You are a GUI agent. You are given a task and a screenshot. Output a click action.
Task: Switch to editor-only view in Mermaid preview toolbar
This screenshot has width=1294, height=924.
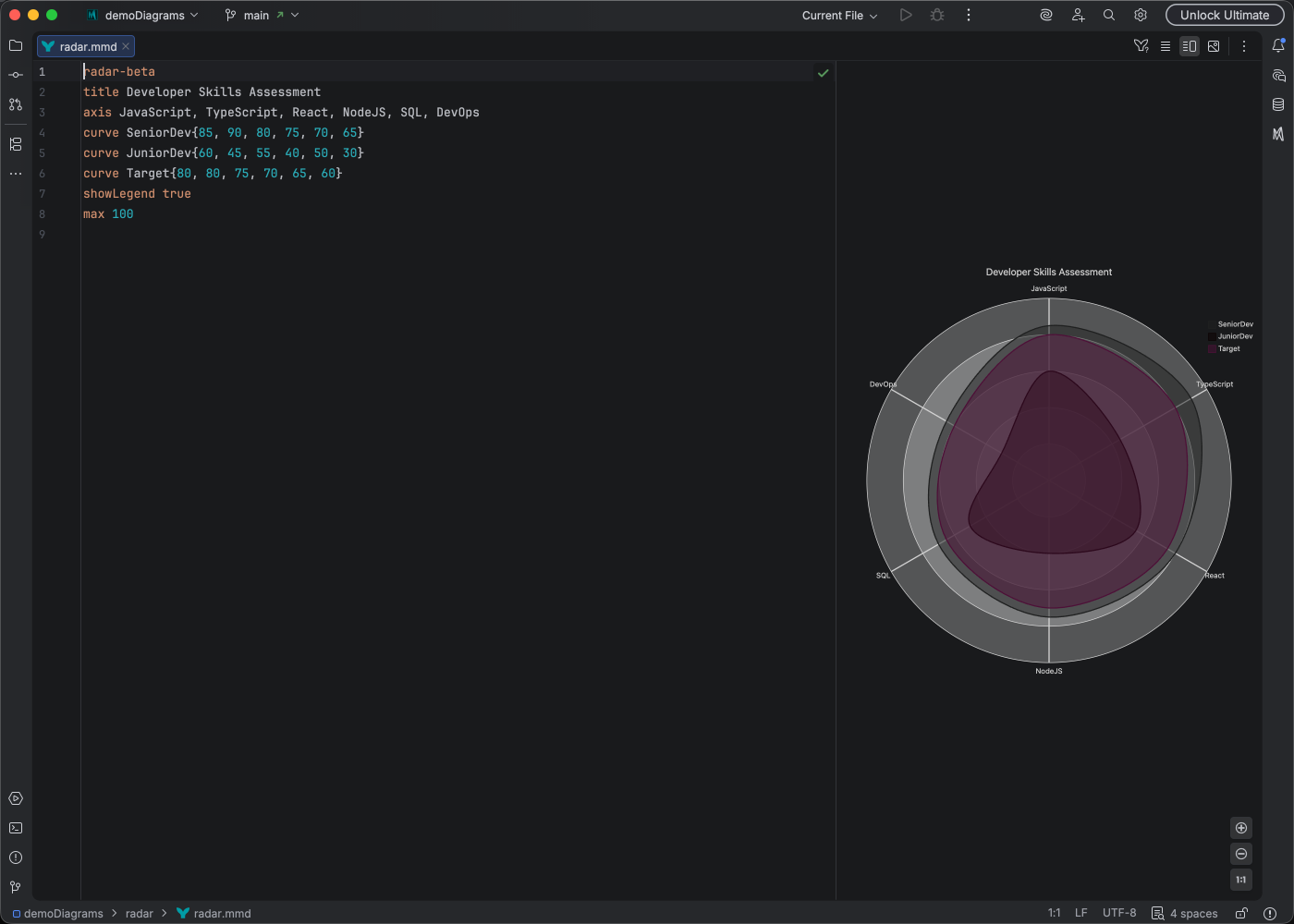point(1166,45)
